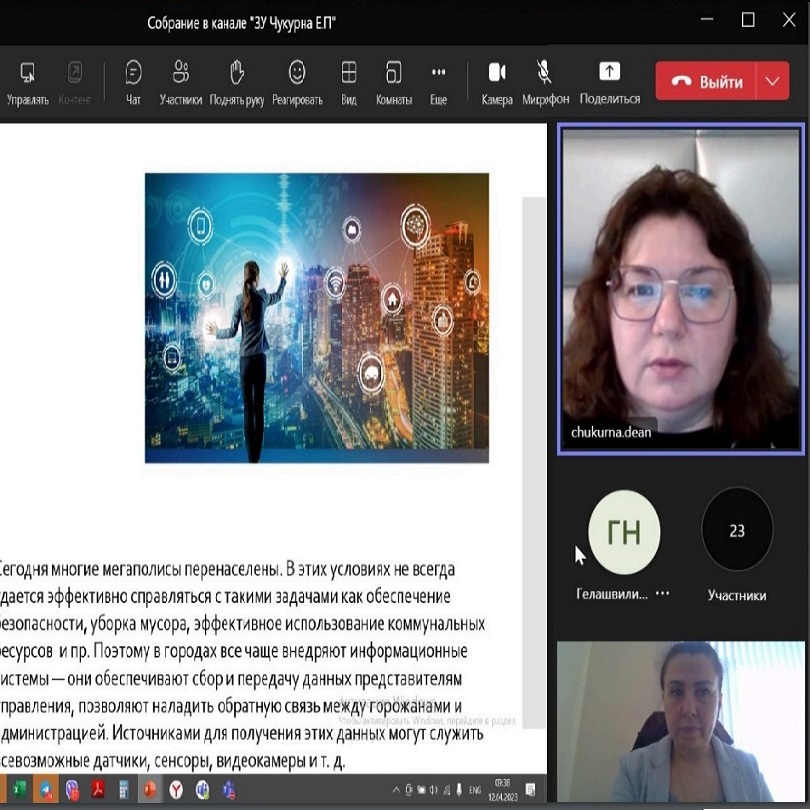Screen dimensions: 810x810
Task: Select the chukurna.dean video tile
Action: coord(681,289)
